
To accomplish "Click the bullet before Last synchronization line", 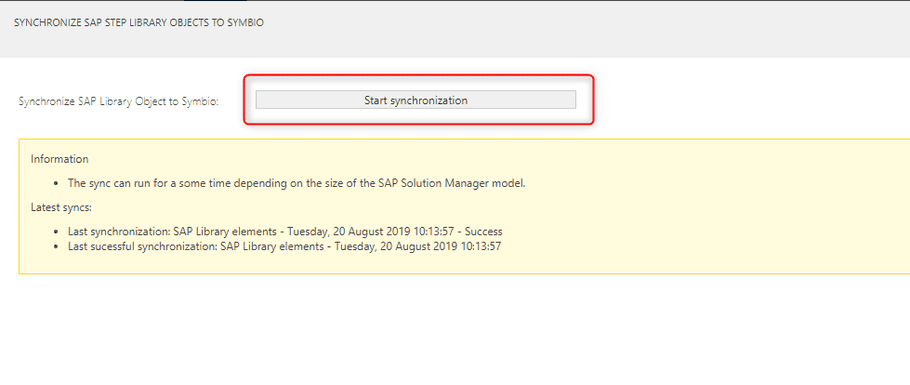I will (56, 232).
